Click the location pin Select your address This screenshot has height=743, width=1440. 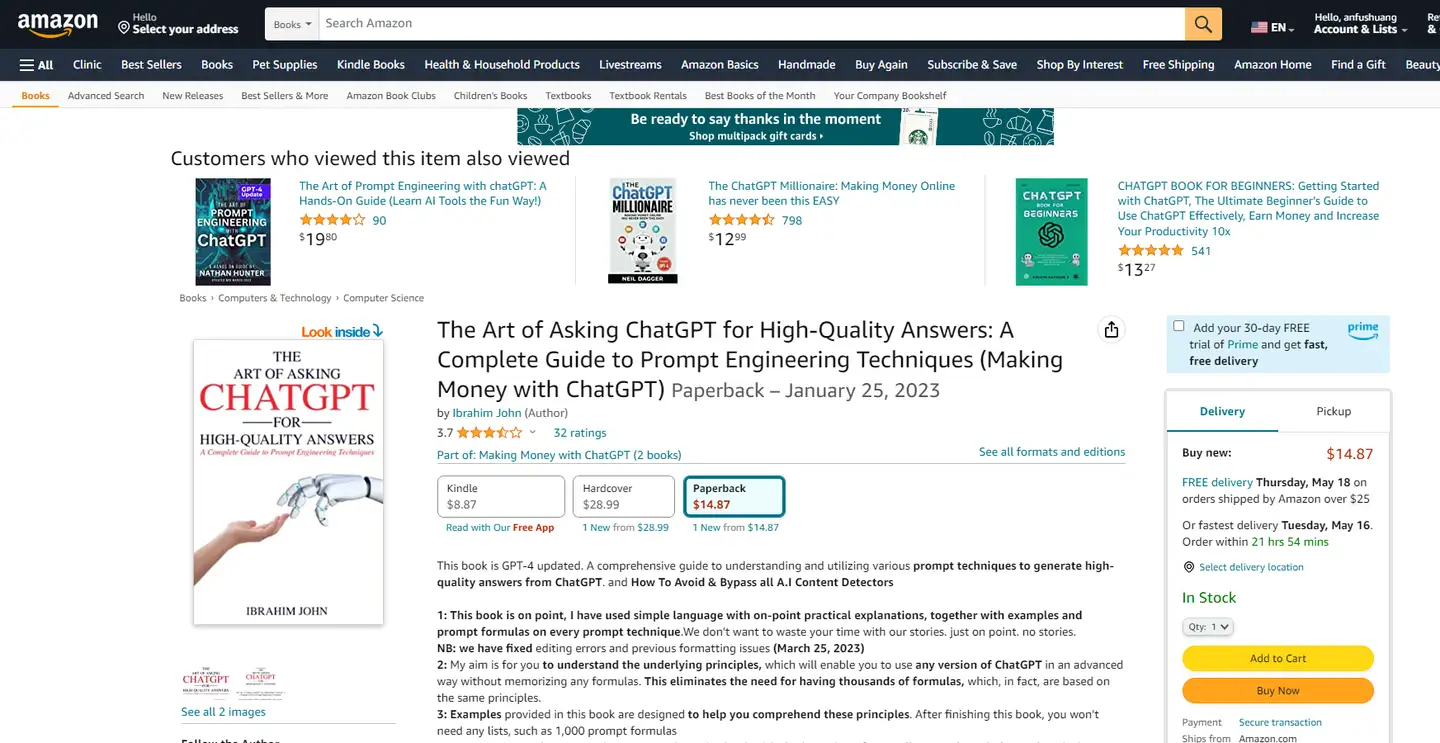pos(178,24)
